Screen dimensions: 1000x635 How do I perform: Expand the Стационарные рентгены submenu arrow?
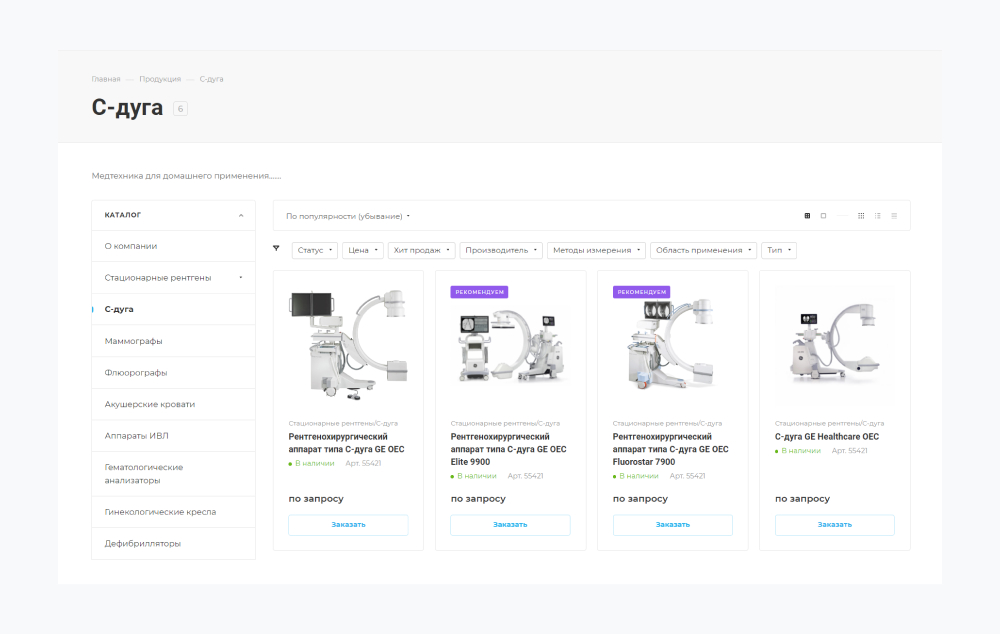click(x=241, y=278)
